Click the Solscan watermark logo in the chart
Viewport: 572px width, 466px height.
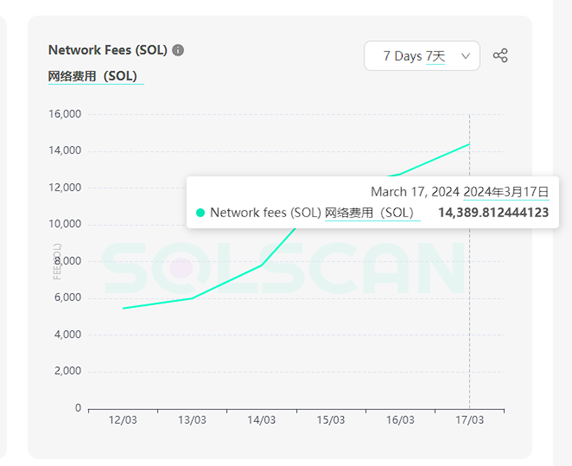283,268
